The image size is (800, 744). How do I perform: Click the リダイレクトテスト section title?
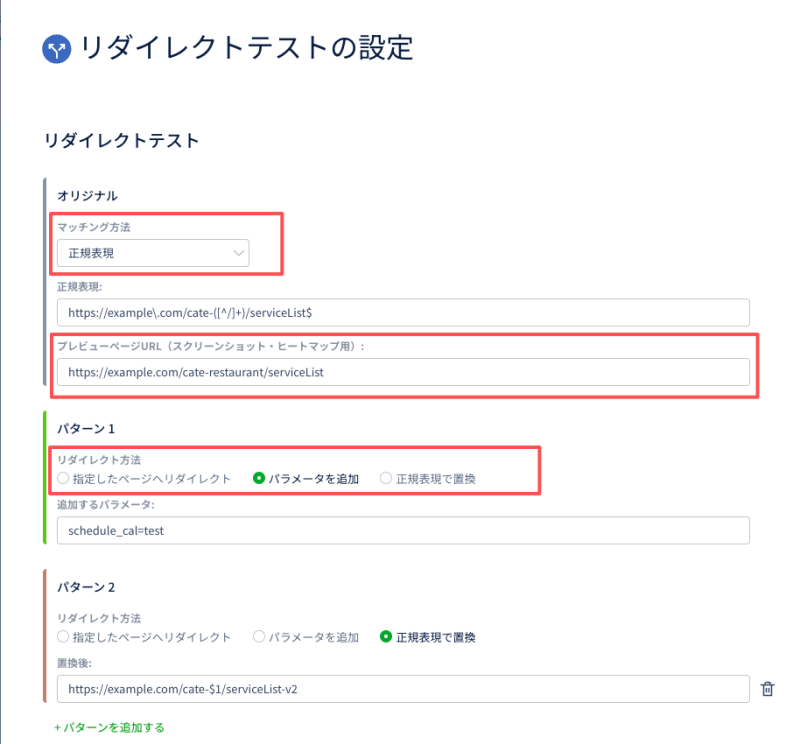point(121,140)
